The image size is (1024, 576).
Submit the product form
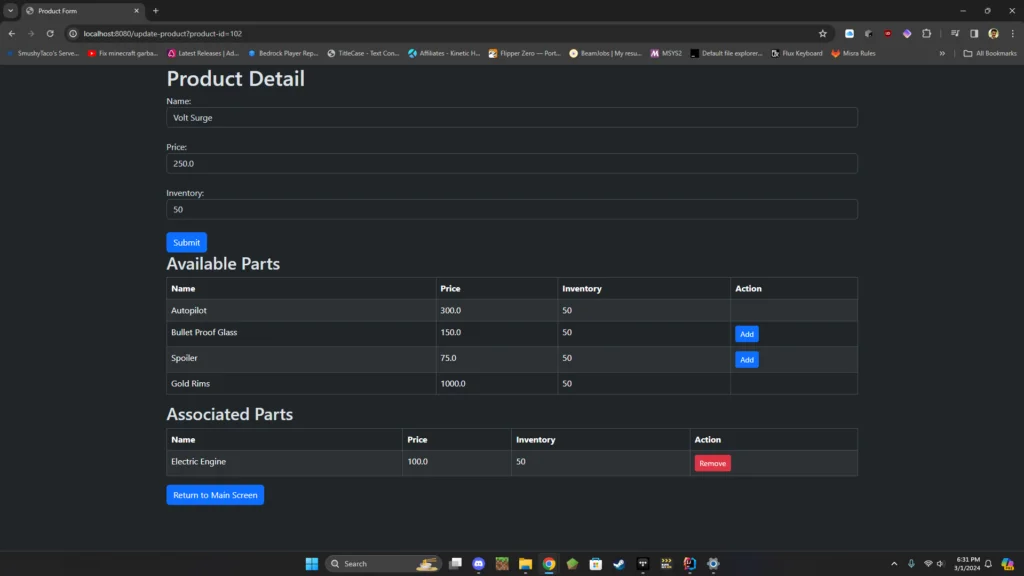point(186,242)
